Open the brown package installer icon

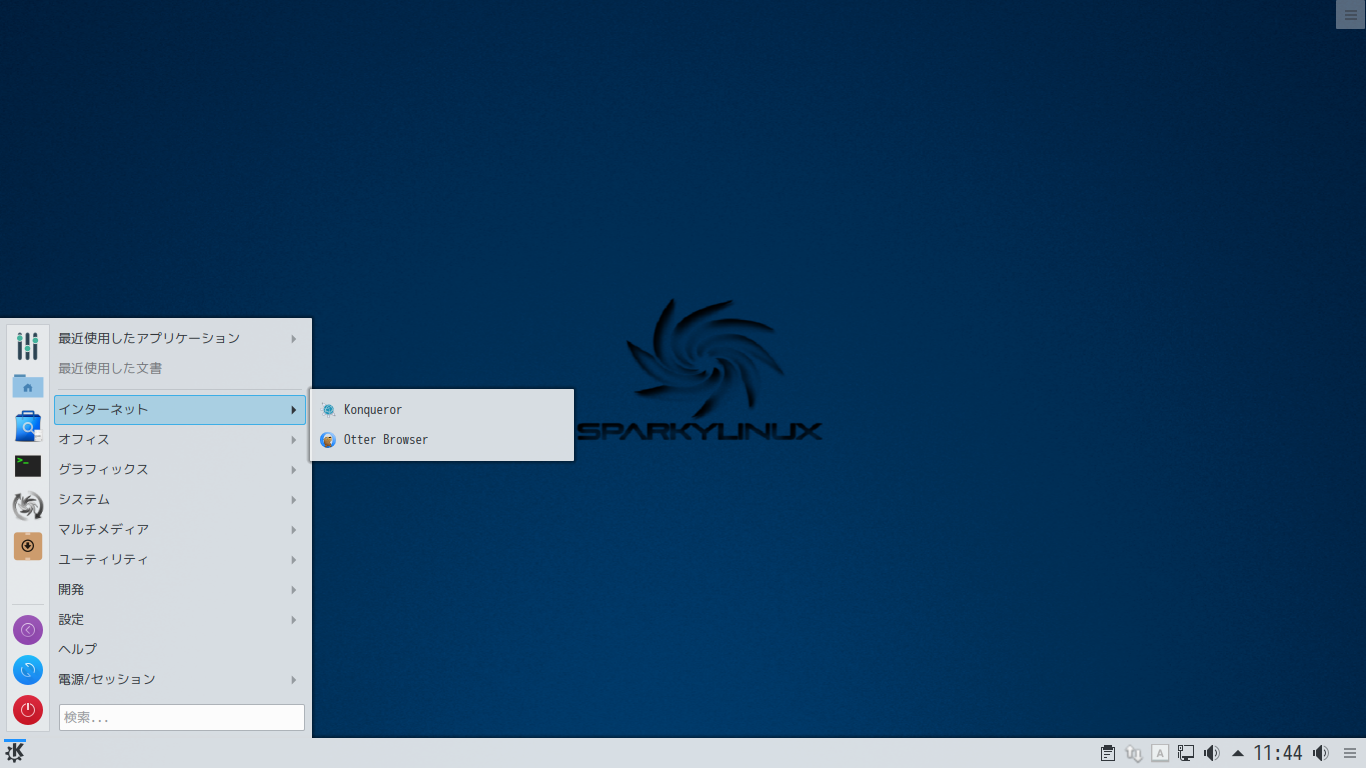coord(28,546)
